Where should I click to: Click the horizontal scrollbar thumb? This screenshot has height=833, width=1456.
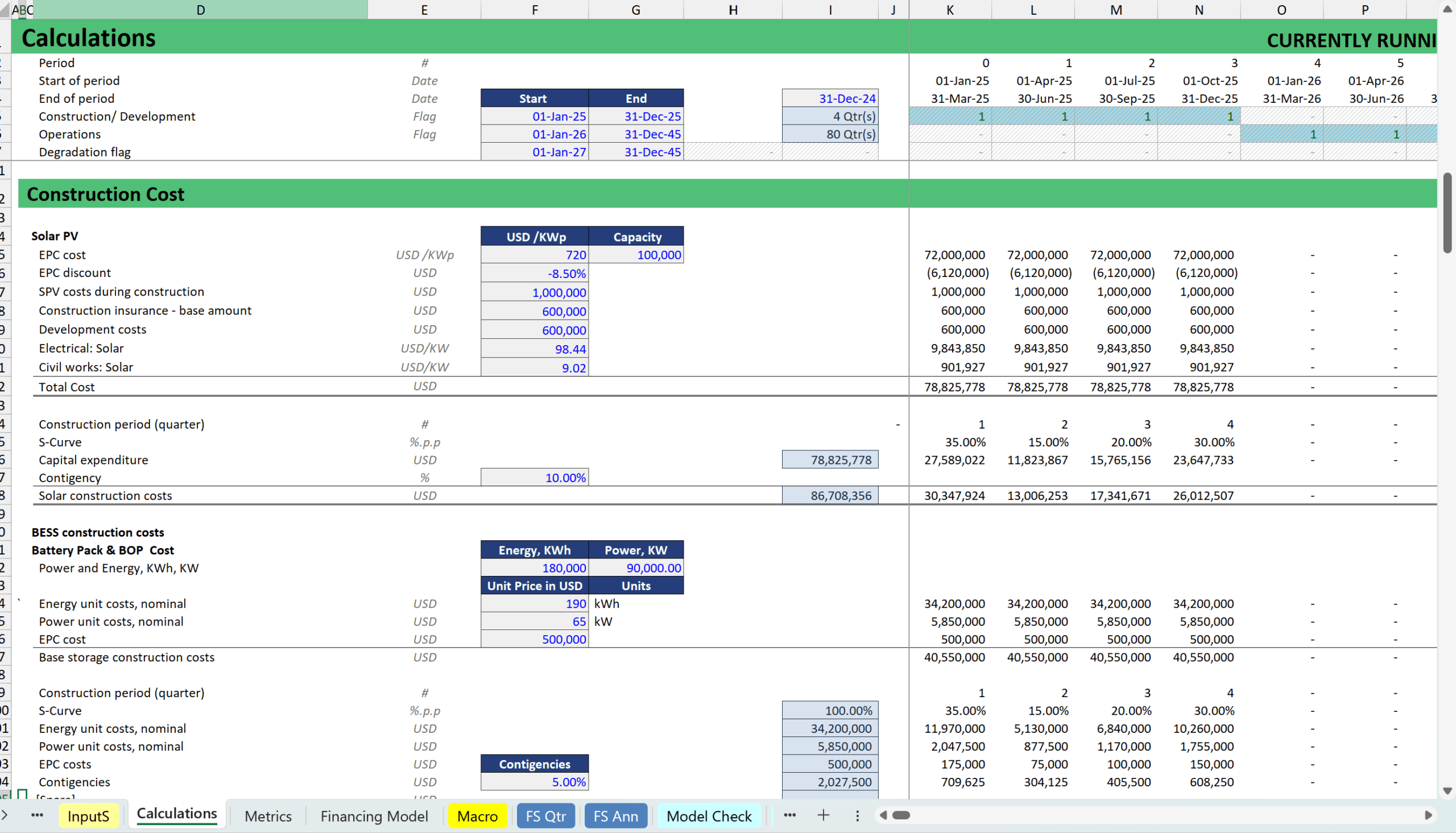pyautogui.click(x=901, y=815)
